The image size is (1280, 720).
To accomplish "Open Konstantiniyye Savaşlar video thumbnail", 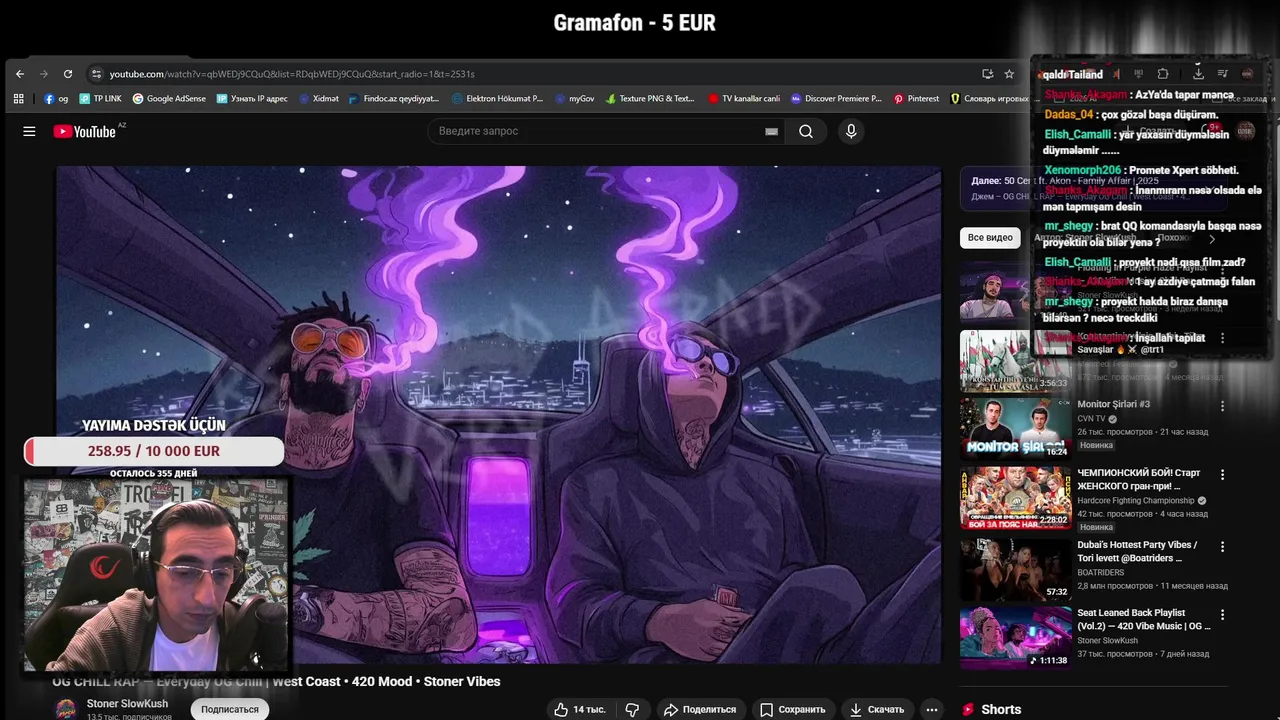I will click(1015, 361).
